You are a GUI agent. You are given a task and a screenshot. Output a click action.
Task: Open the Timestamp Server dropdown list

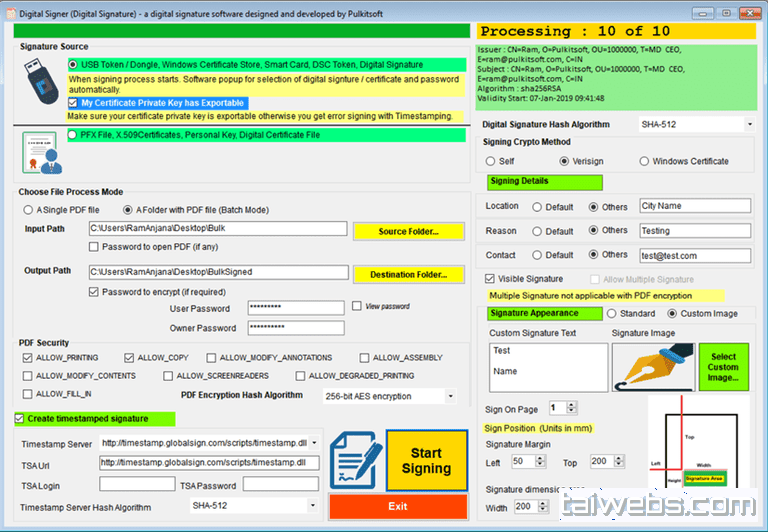313,442
